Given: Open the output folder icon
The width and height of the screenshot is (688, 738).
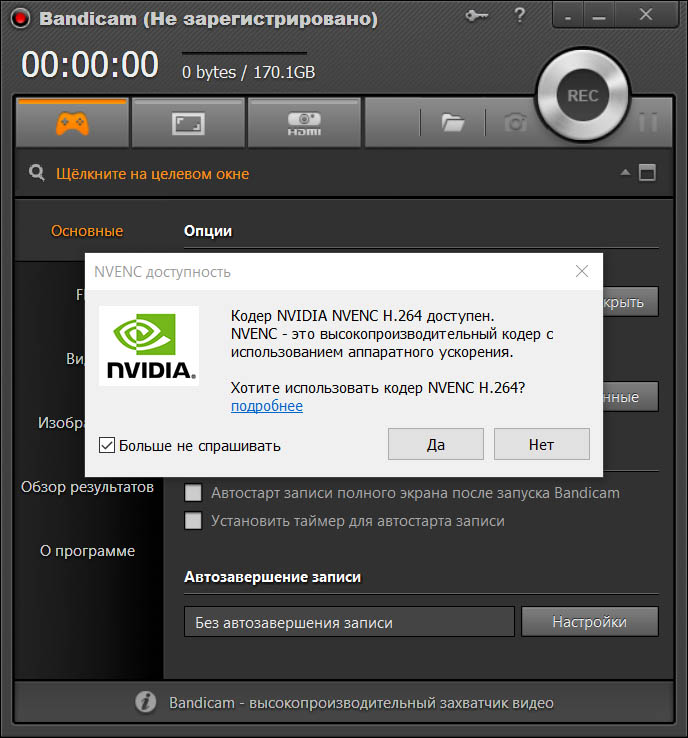Looking at the screenshot, I should point(453,123).
